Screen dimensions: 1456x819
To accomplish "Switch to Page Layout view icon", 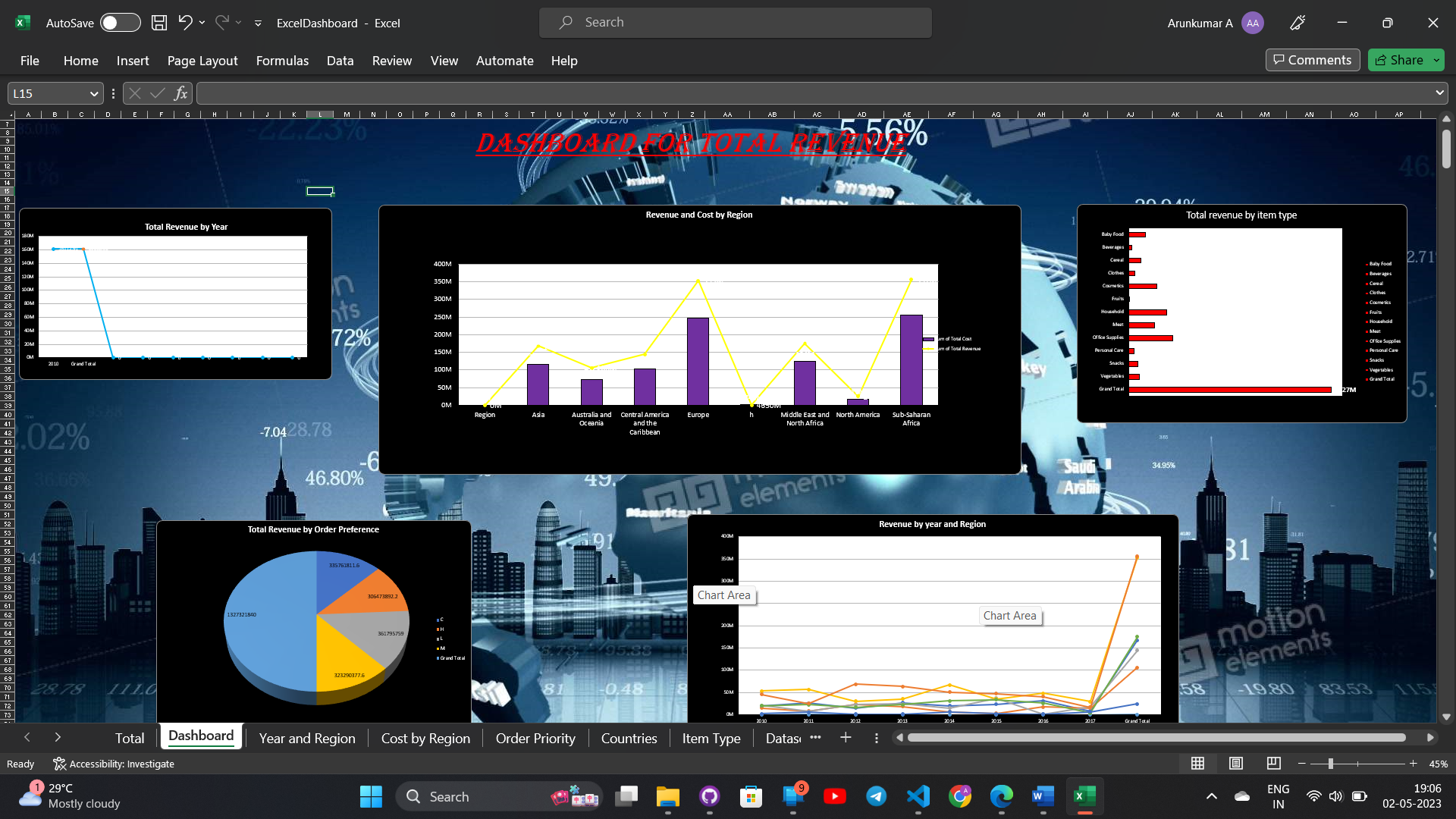I will [1236, 764].
